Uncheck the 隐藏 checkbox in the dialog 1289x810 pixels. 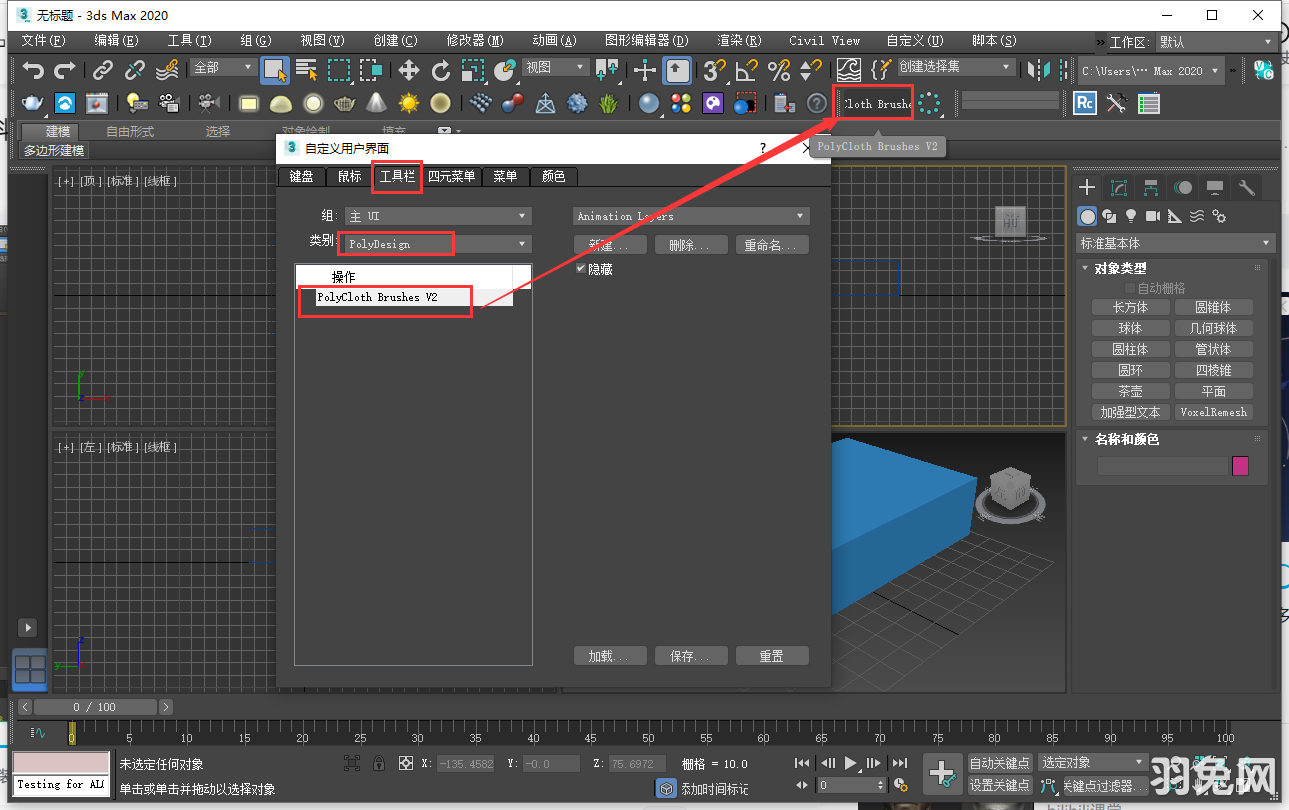tap(581, 268)
